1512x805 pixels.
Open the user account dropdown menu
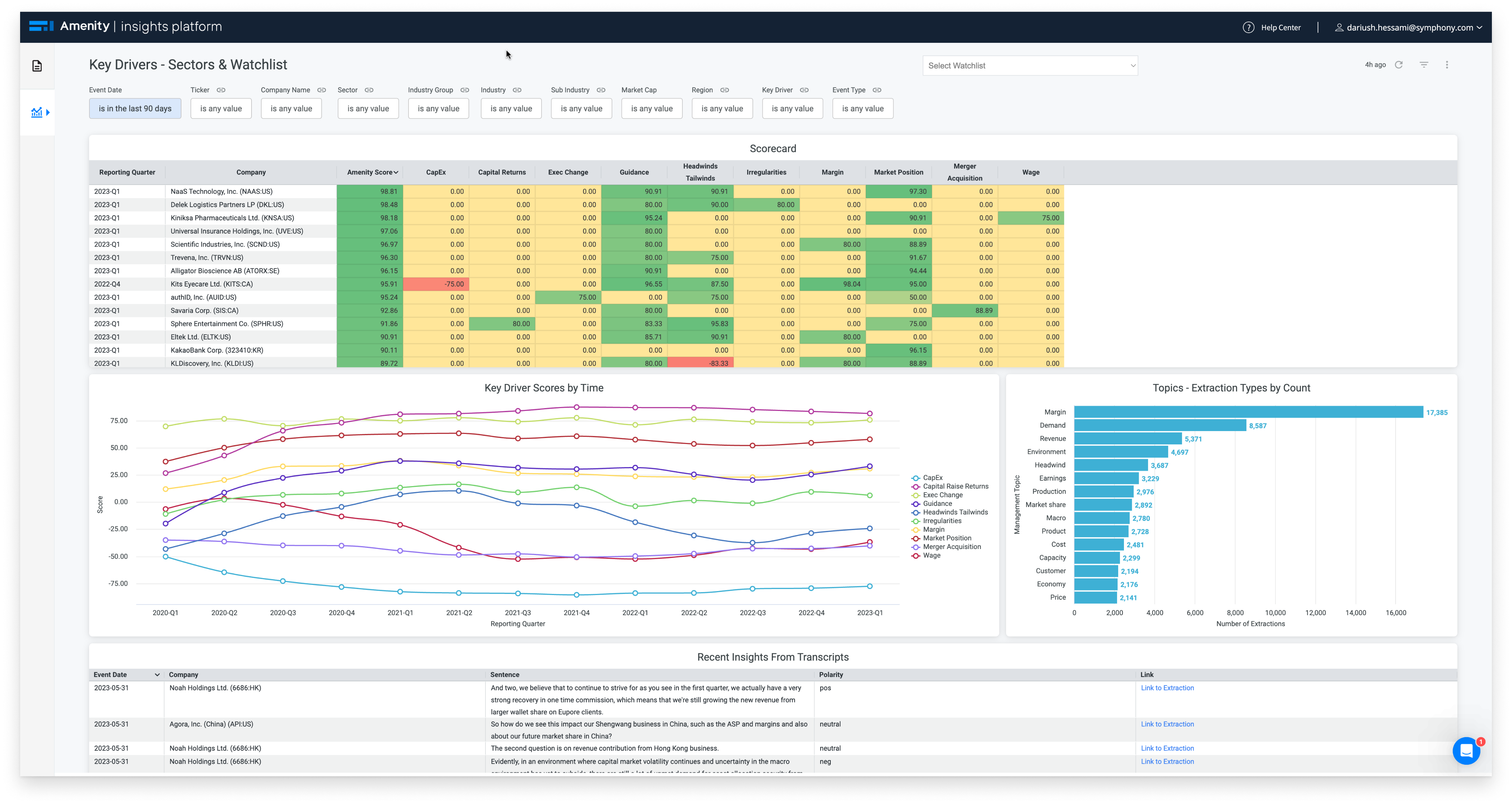[1409, 27]
